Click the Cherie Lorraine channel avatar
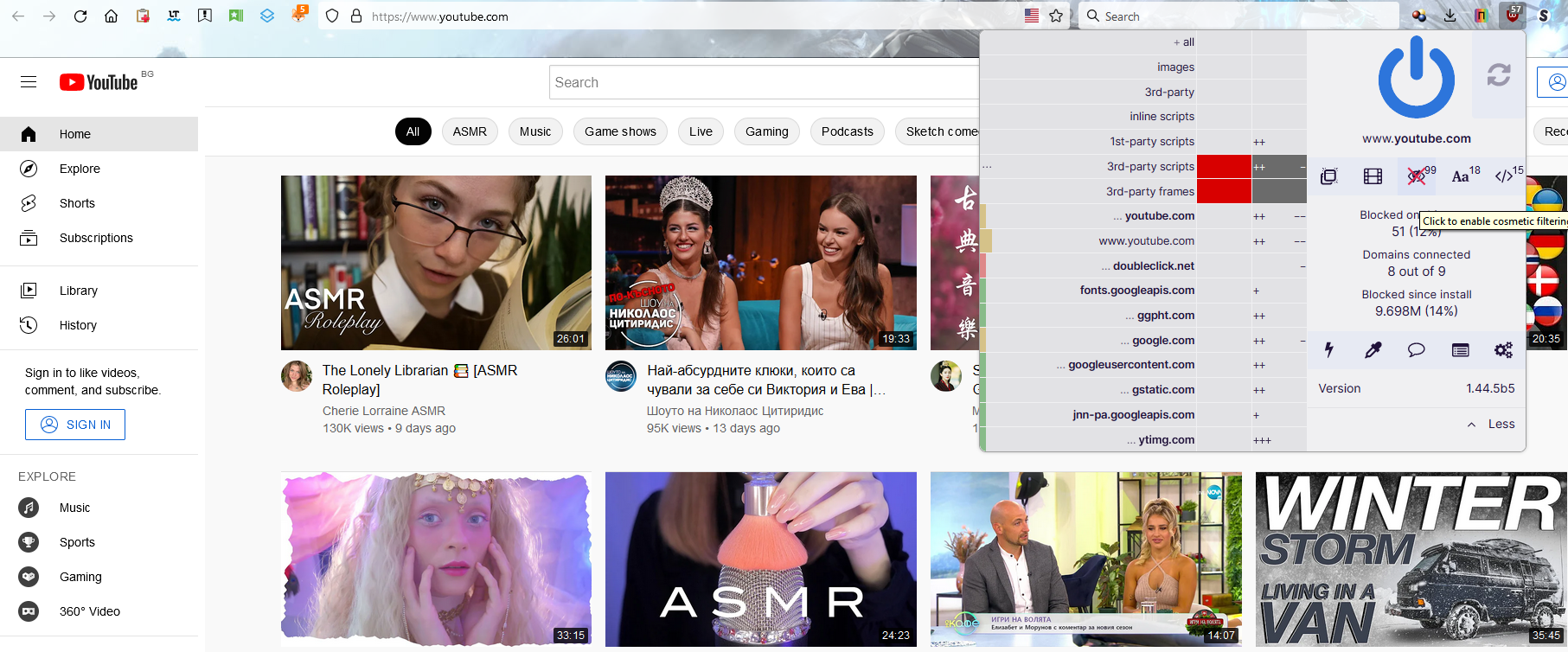 297,376
